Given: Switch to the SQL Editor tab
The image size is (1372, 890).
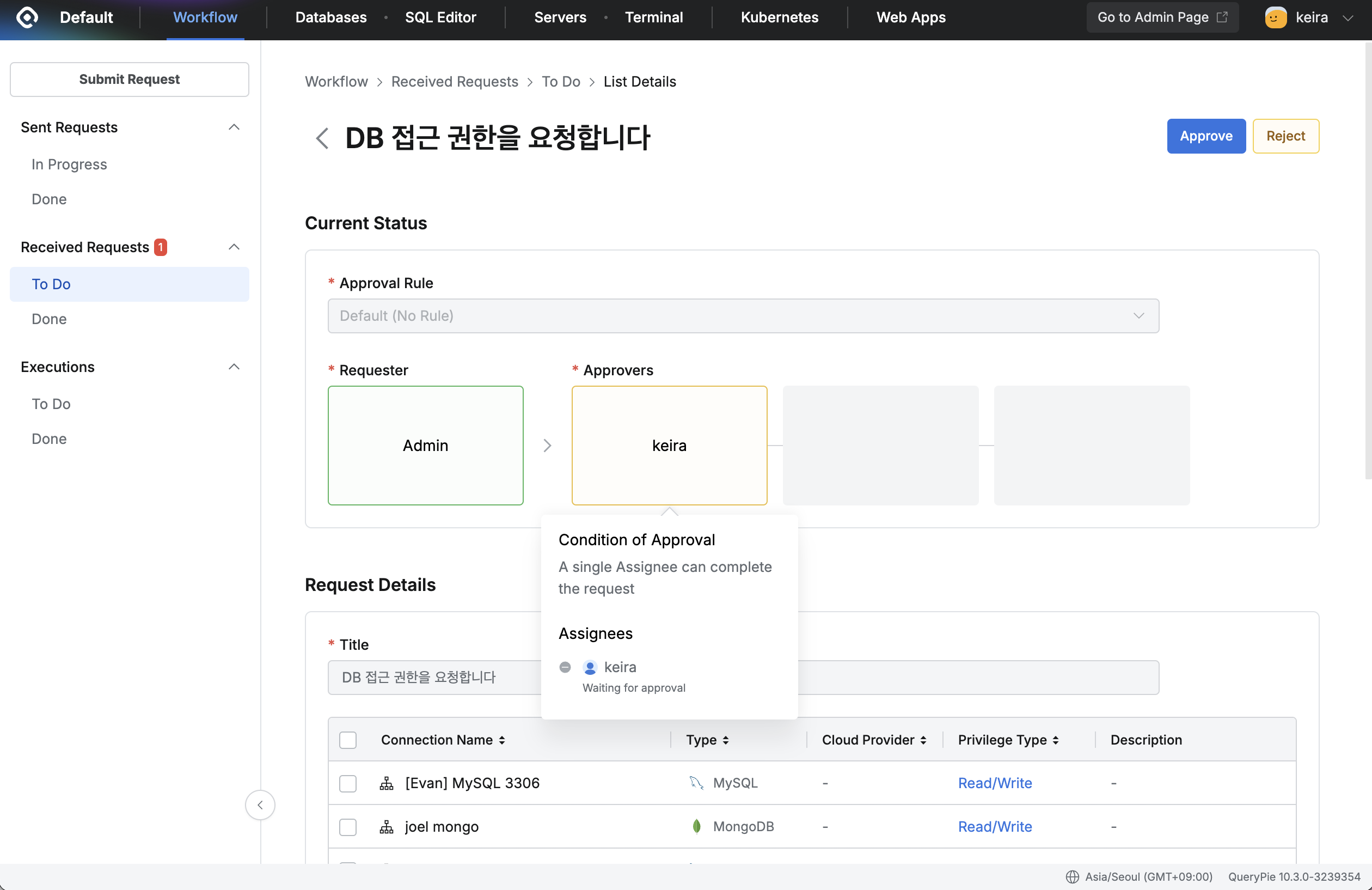Looking at the screenshot, I should (x=440, y=17).
